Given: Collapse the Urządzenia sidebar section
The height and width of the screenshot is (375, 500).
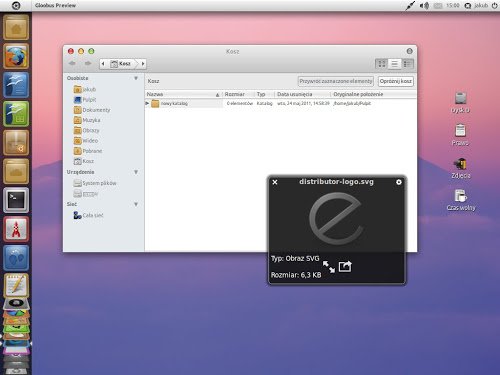Looking at the screenshot, I should point(136,172).
